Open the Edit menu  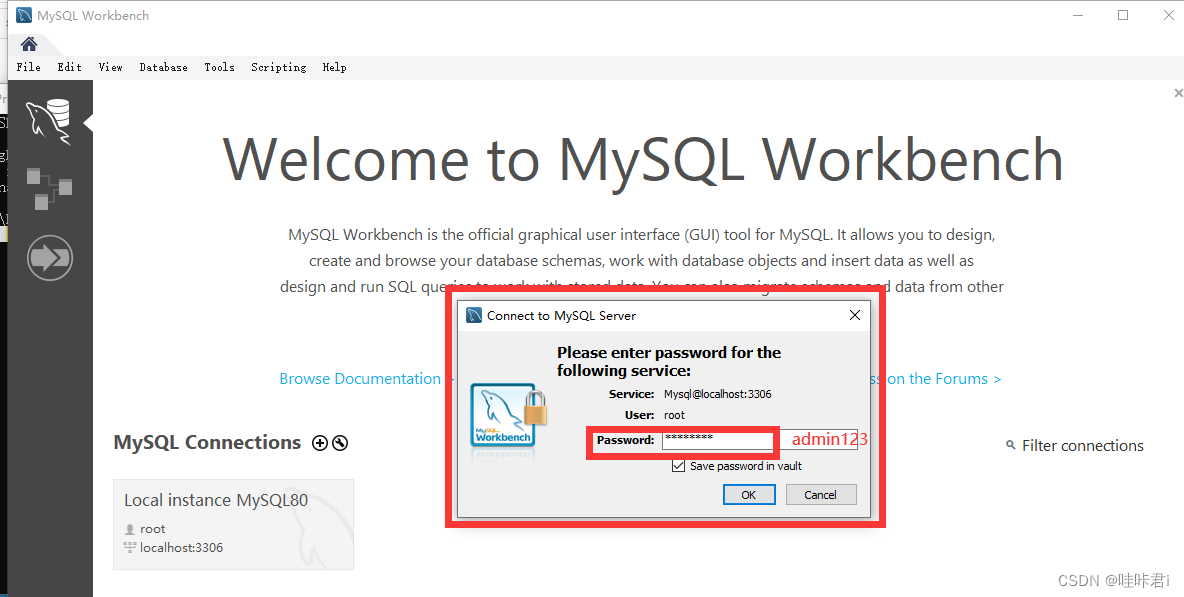[x=69, y=67]
